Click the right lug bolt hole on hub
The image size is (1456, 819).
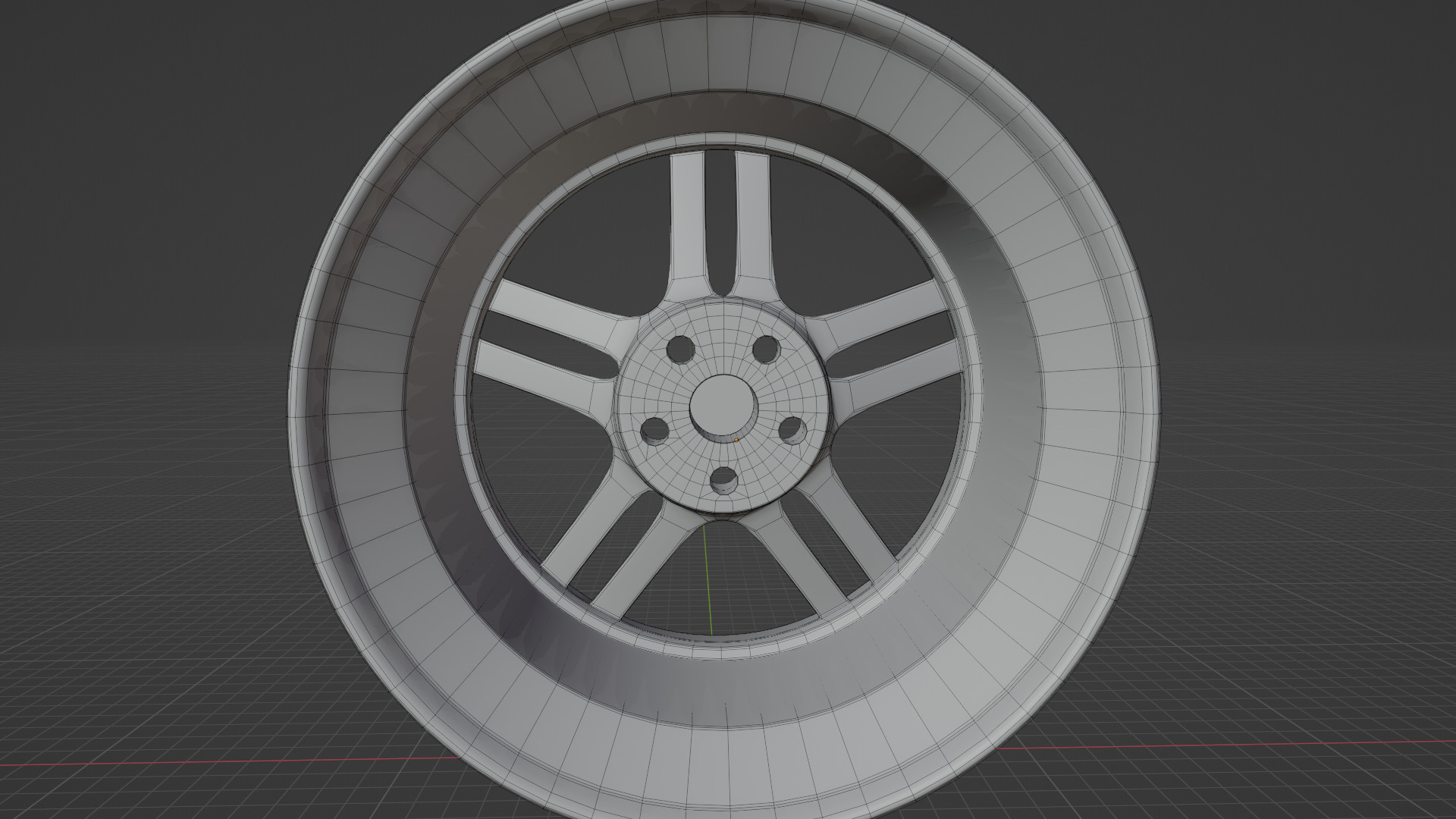coord(793,429)
